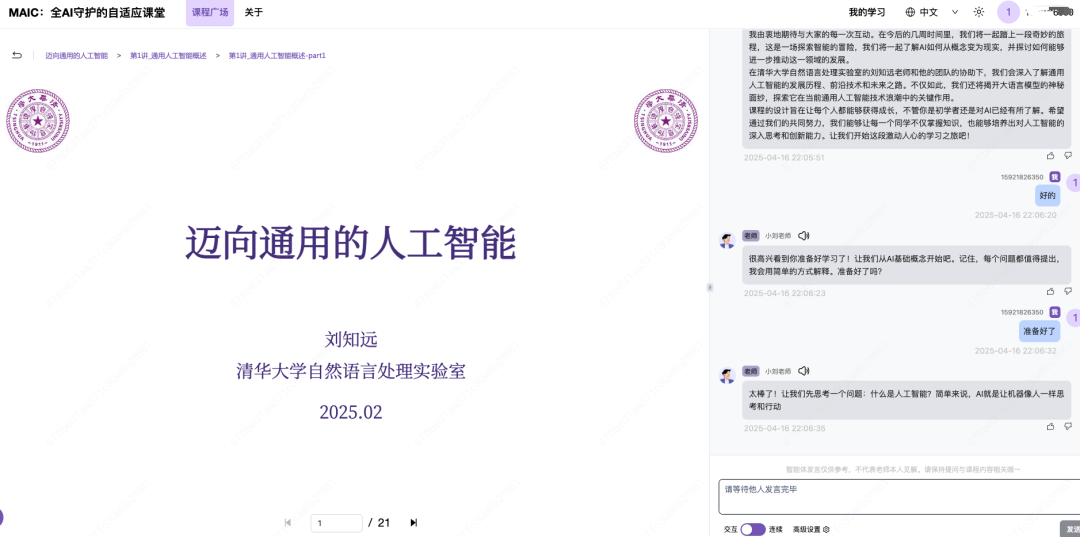
Task: Dislike the message timestamped 22:06:35
Action: pyautogui.click(x=1068, y=426)
